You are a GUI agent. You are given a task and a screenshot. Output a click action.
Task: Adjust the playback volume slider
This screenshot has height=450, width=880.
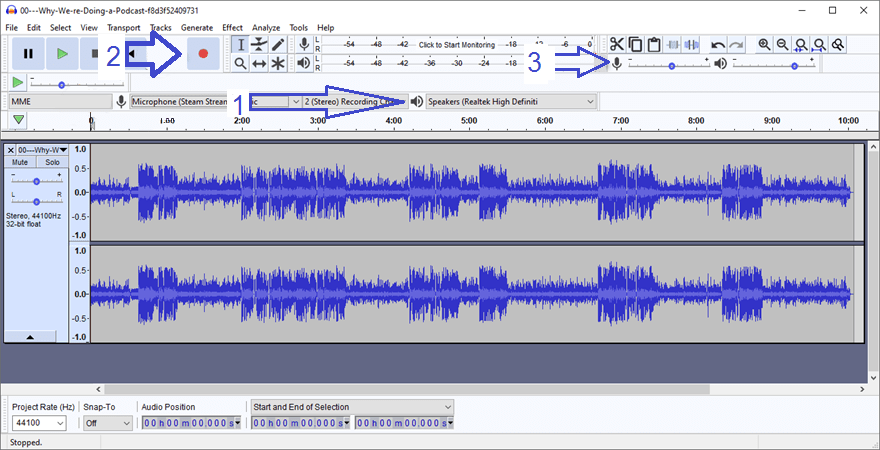773,66
